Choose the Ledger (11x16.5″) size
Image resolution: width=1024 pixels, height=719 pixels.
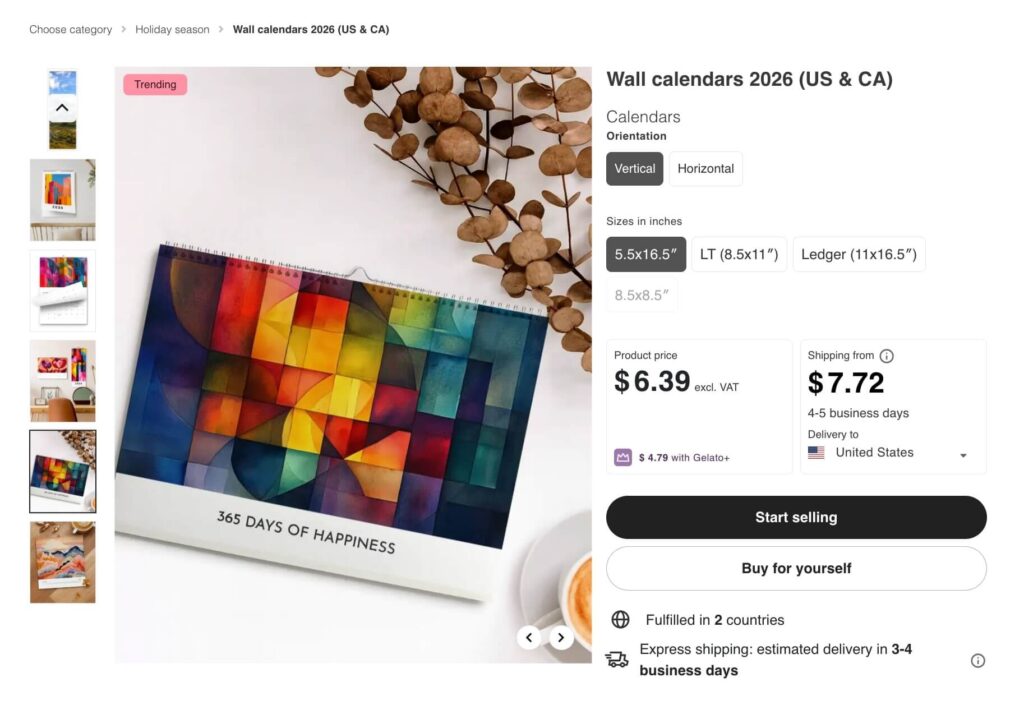coord(859,254)
